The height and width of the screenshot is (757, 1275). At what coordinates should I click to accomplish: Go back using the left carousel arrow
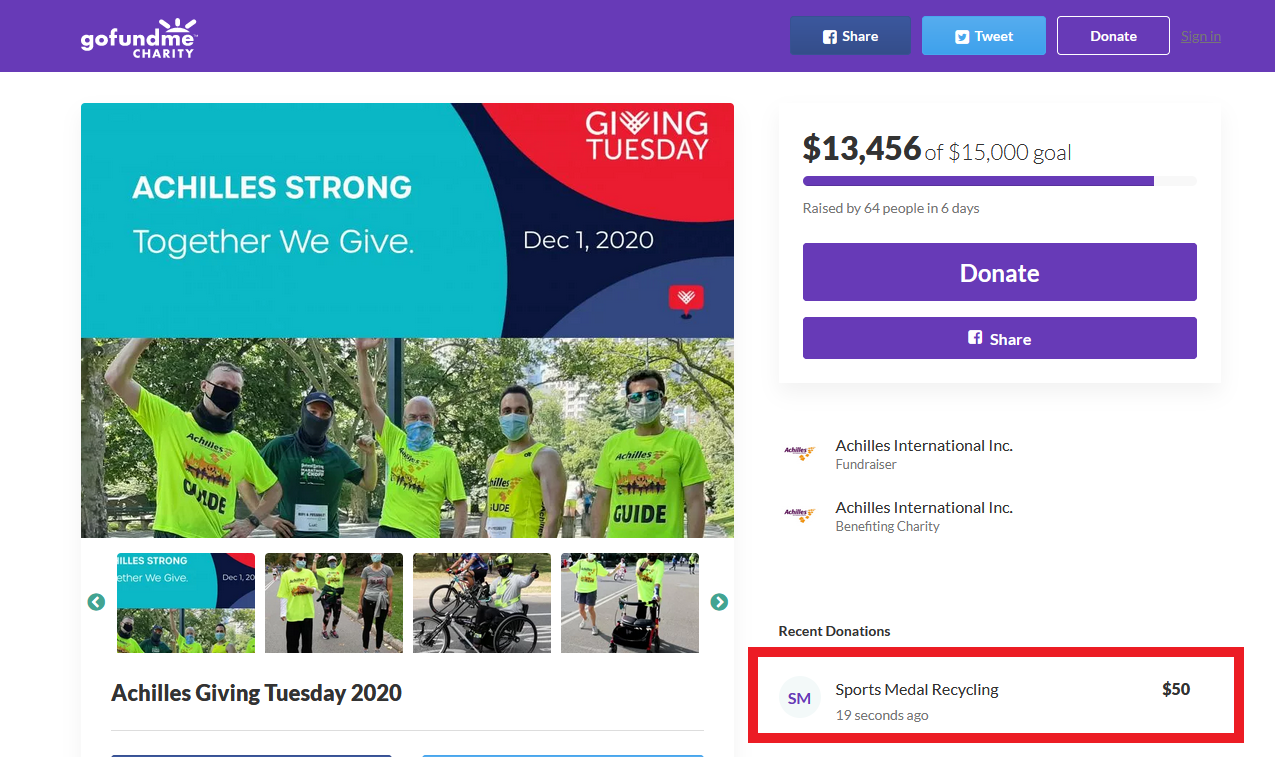click(95, 602)
